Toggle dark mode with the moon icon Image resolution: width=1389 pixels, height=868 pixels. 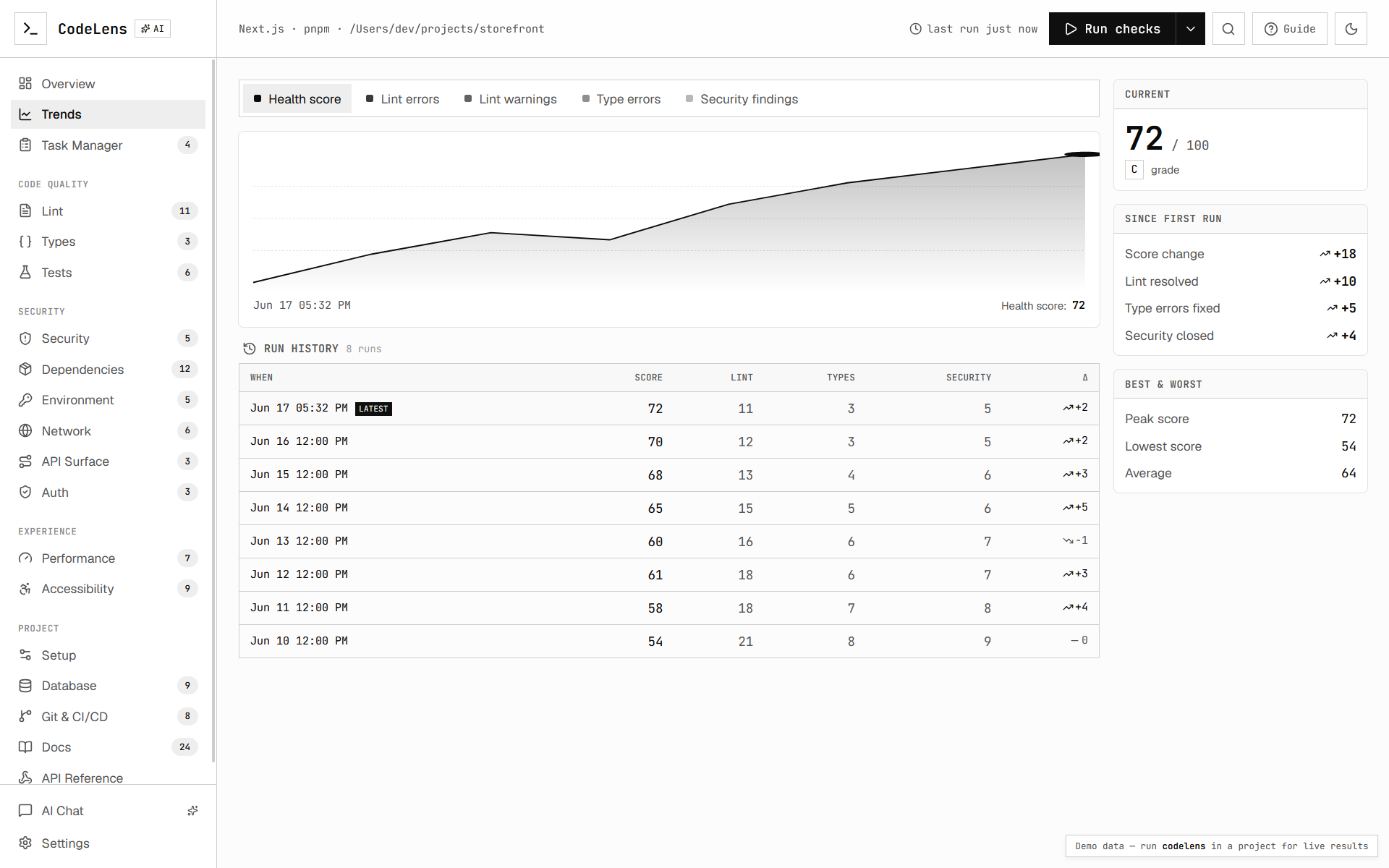point(1351,29)
